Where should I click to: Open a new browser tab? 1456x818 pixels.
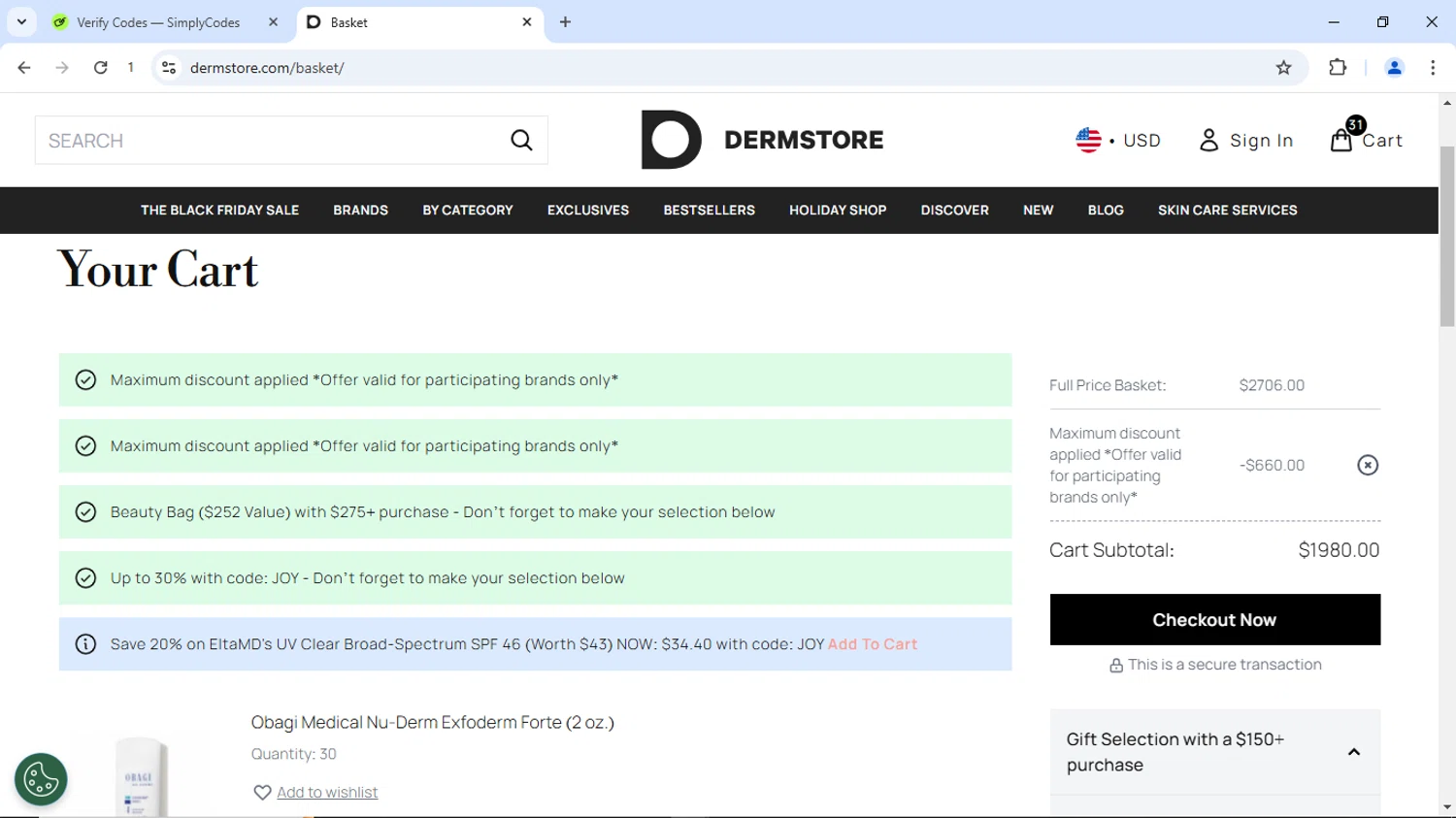click(565, 21)
